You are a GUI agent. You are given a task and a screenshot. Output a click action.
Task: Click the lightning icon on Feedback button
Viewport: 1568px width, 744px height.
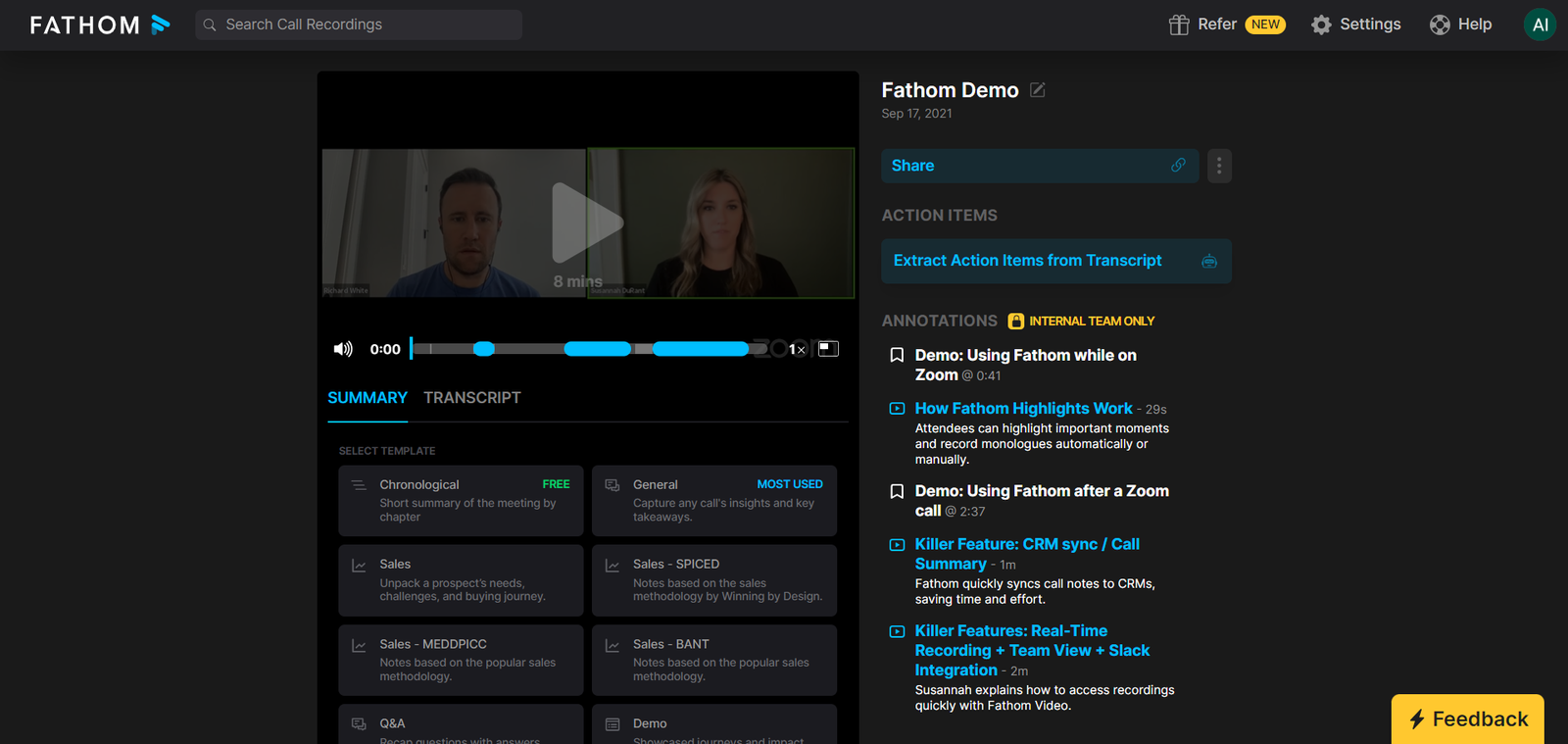point(1417,719)
